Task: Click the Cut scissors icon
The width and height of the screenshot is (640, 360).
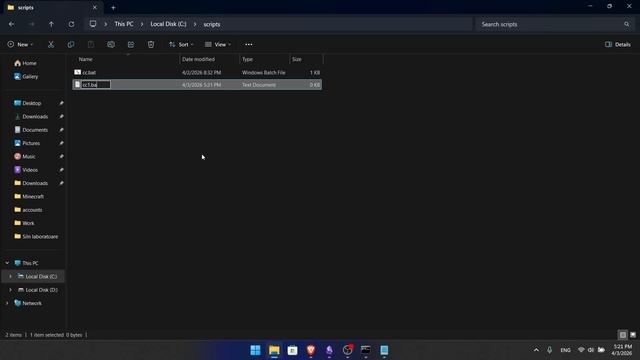Action: pyautogui.click(x=51, y=44)
